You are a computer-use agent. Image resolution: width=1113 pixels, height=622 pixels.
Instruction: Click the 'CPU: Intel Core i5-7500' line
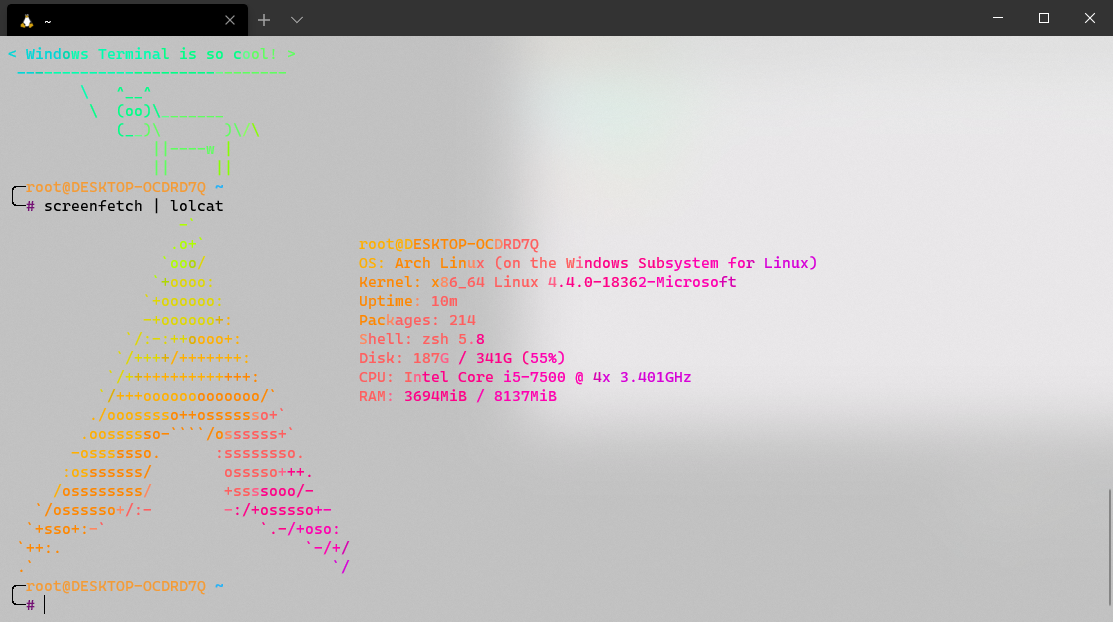[525, 377]
